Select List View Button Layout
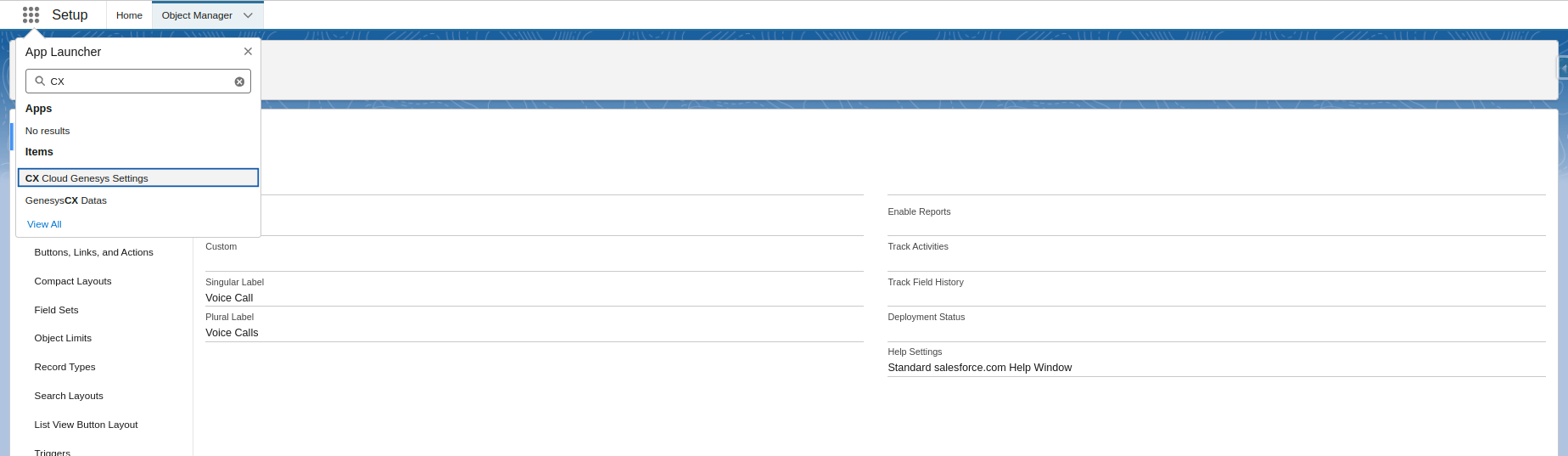The width and height of the screenshot is (1568, 456). 86,425
